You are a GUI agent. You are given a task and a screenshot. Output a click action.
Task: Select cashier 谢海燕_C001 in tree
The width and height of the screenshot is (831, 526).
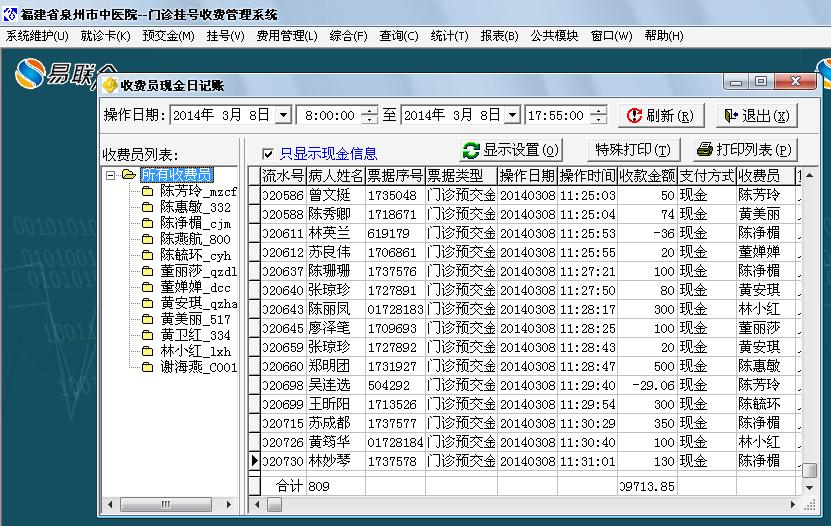pos(198,367)
